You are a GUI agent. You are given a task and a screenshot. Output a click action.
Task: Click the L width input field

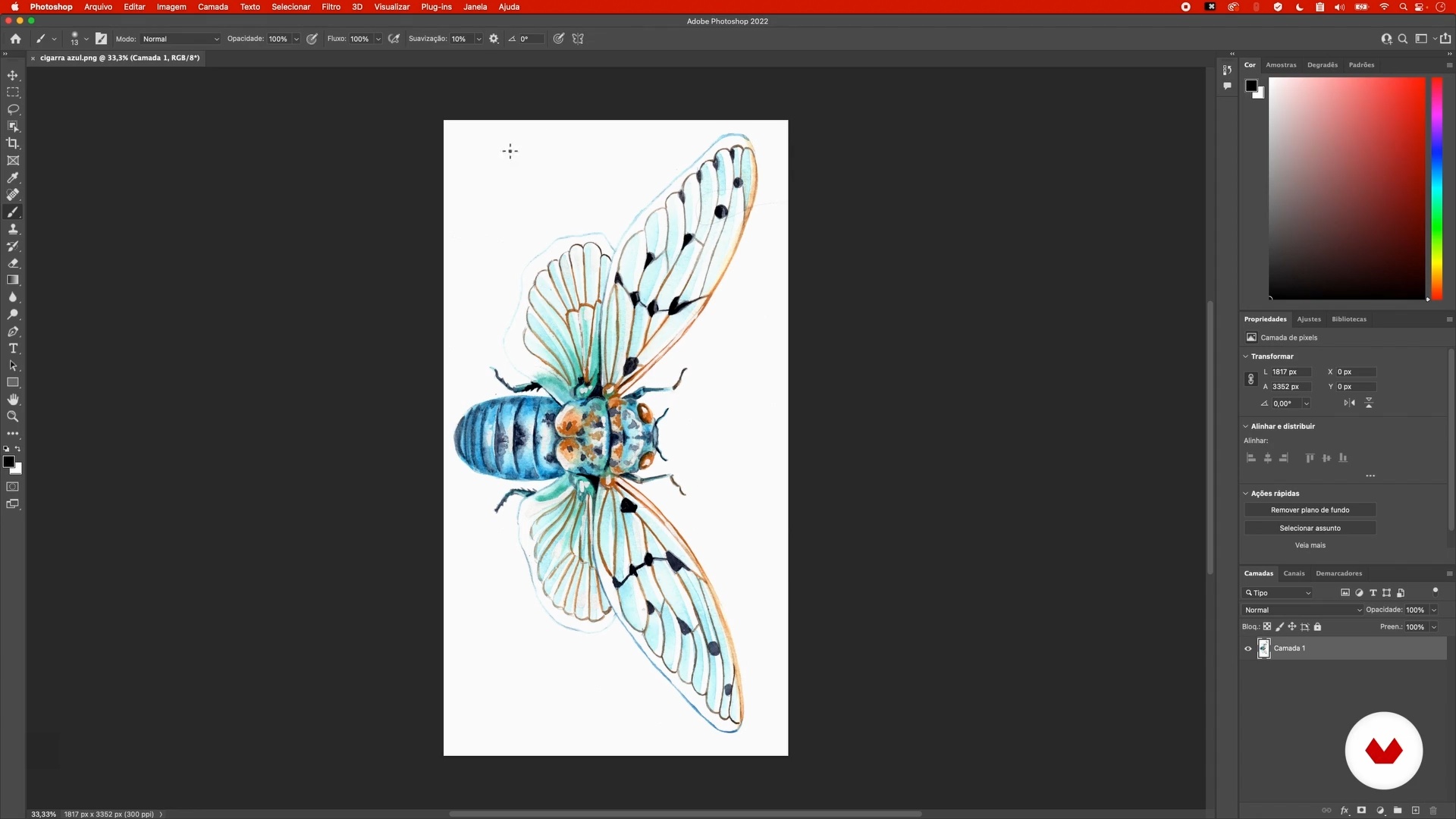[x=1291, y=372]
